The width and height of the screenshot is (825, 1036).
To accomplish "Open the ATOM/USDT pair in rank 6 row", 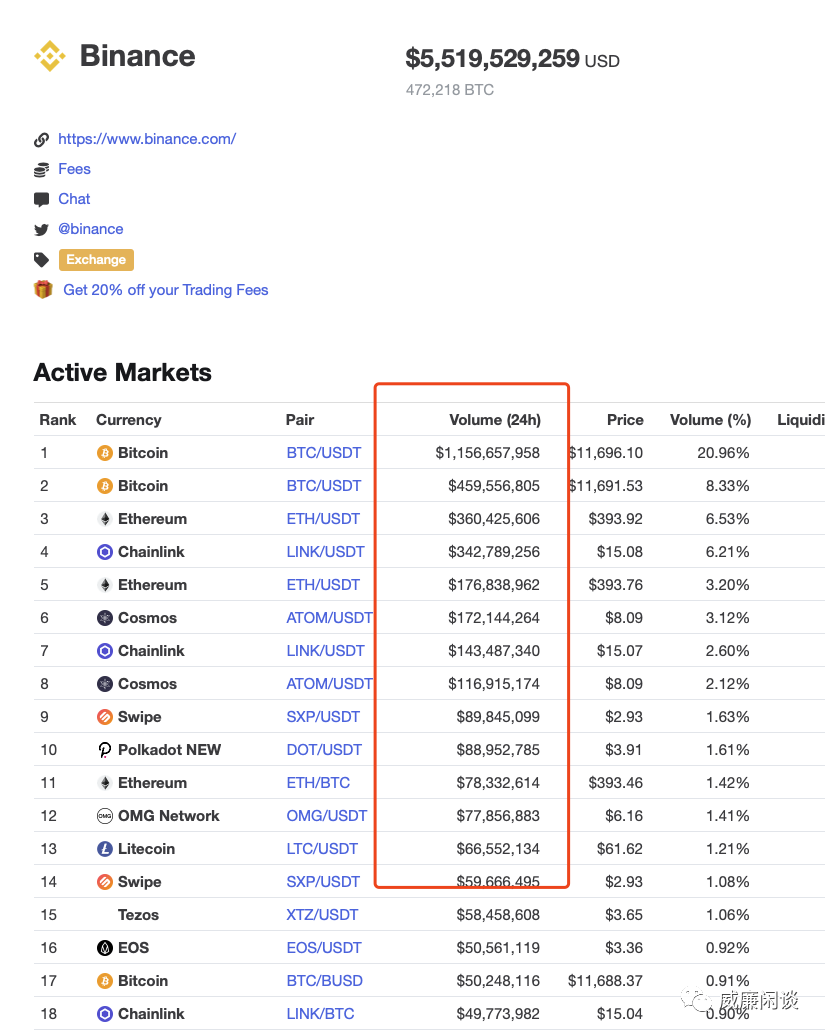I will click(x=330, y=618).
